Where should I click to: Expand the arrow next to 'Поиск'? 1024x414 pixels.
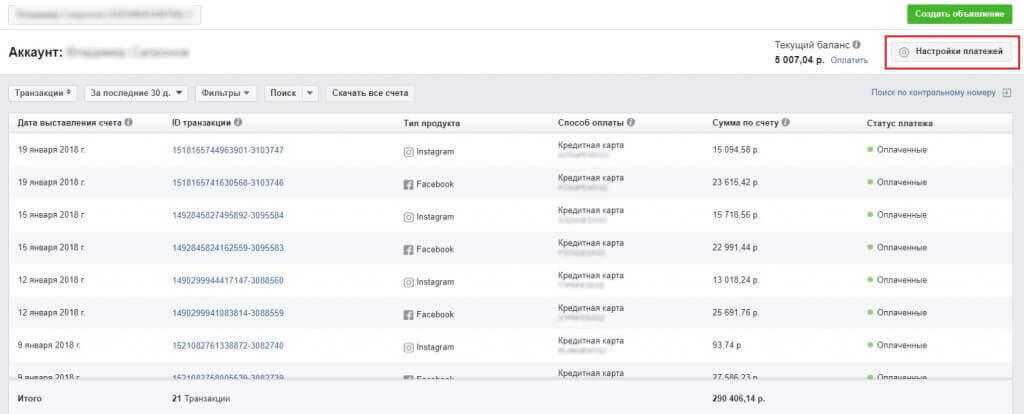coord(310,93)
